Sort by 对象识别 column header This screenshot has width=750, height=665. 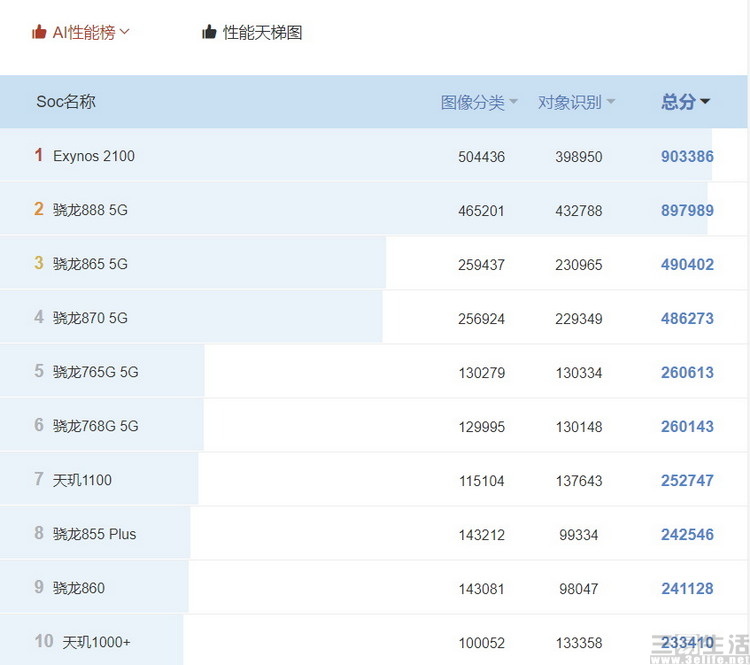[570, 102]
